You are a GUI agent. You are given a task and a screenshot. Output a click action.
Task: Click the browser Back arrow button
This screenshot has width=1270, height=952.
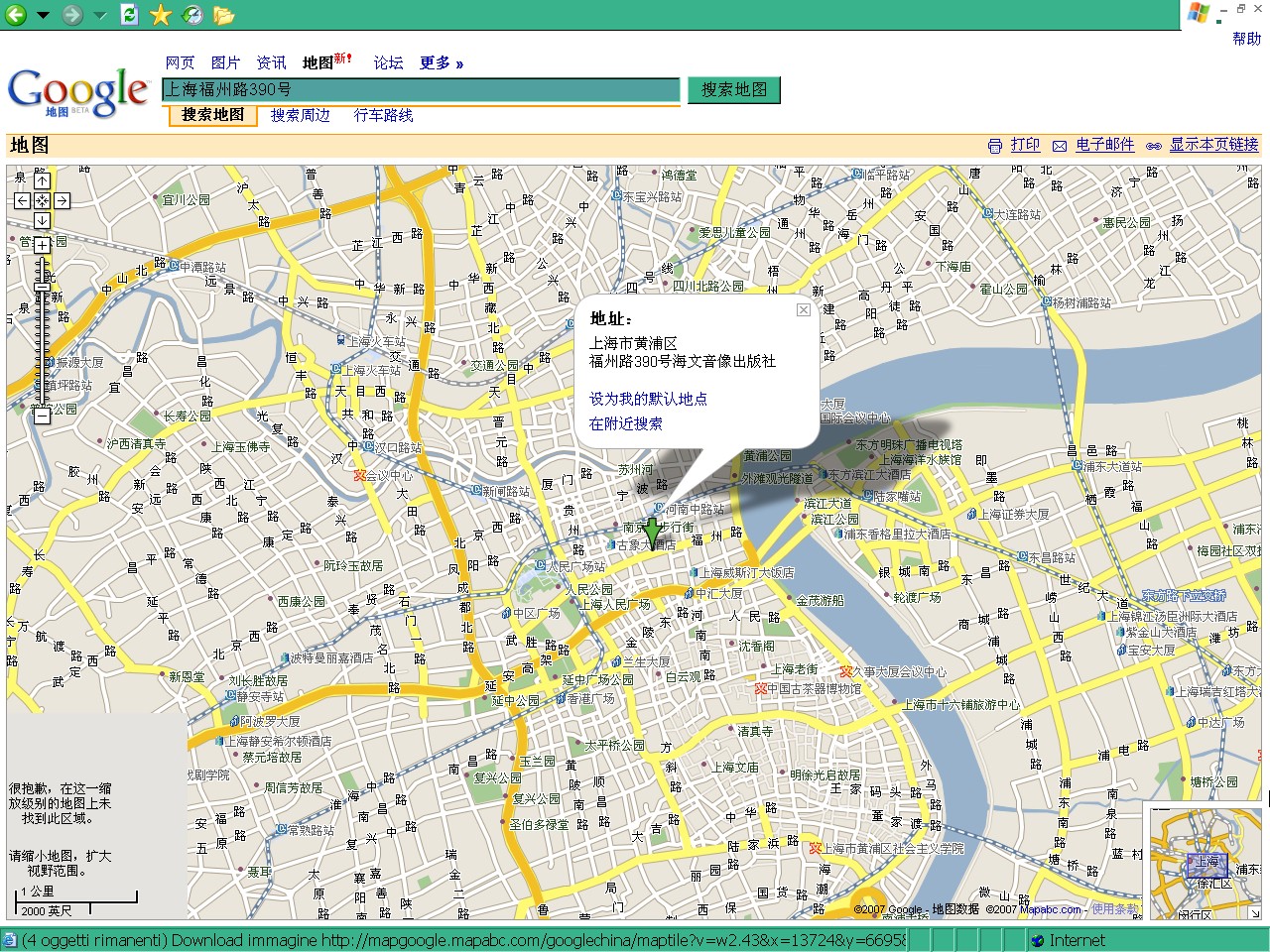[x=16, y=14]
